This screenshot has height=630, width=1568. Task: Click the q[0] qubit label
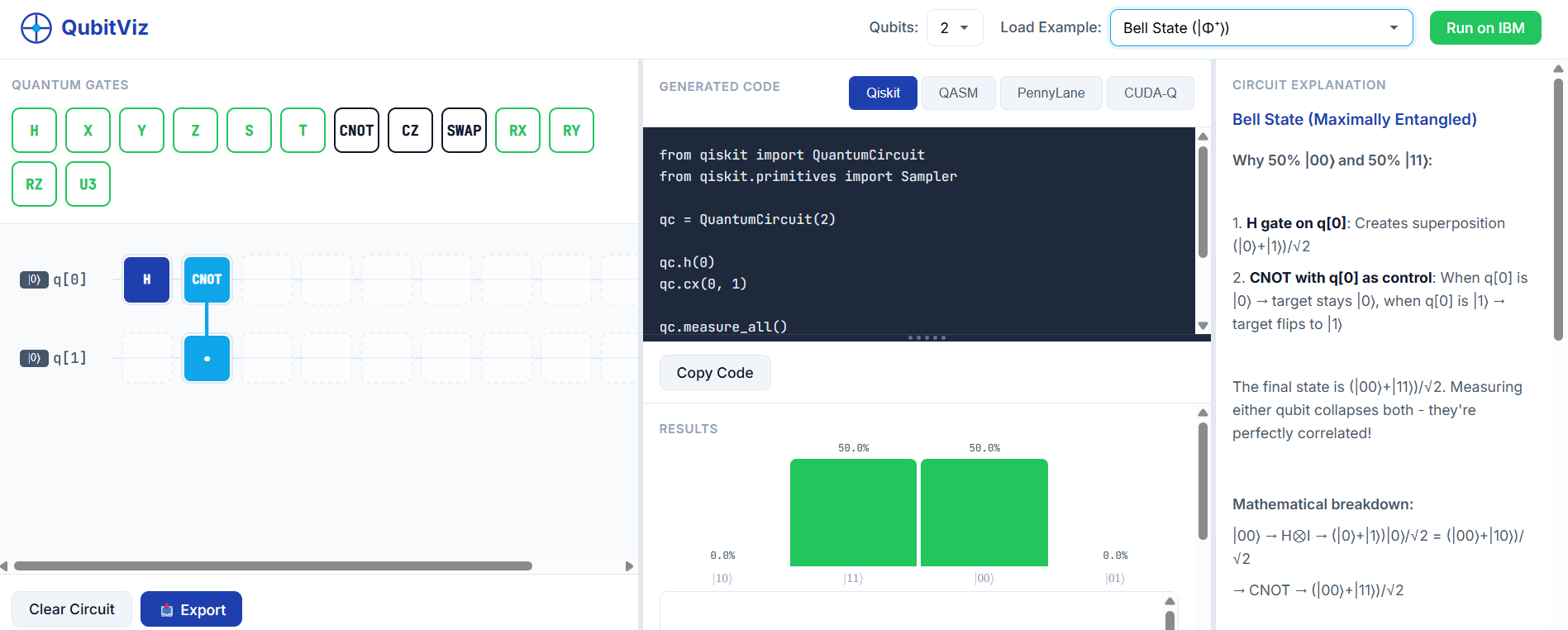pyautogui.click(x=69, y=279)
